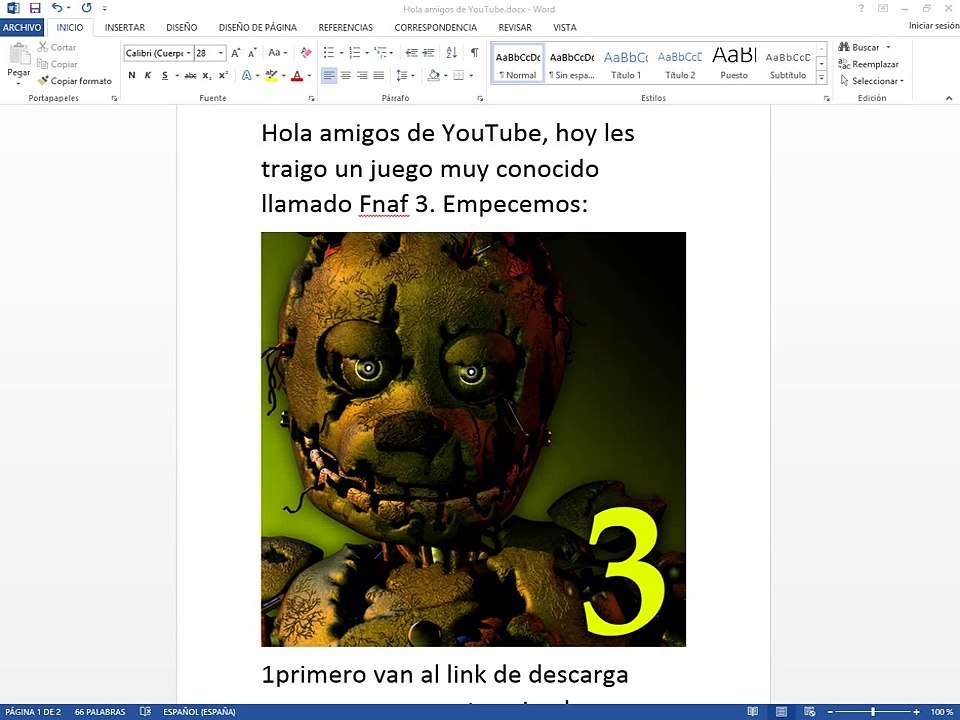This screenshot has height=720, width=960.
Task: Switch to the DISEÑO DE PÁGINA tab
Action: [x=258, y=28]
